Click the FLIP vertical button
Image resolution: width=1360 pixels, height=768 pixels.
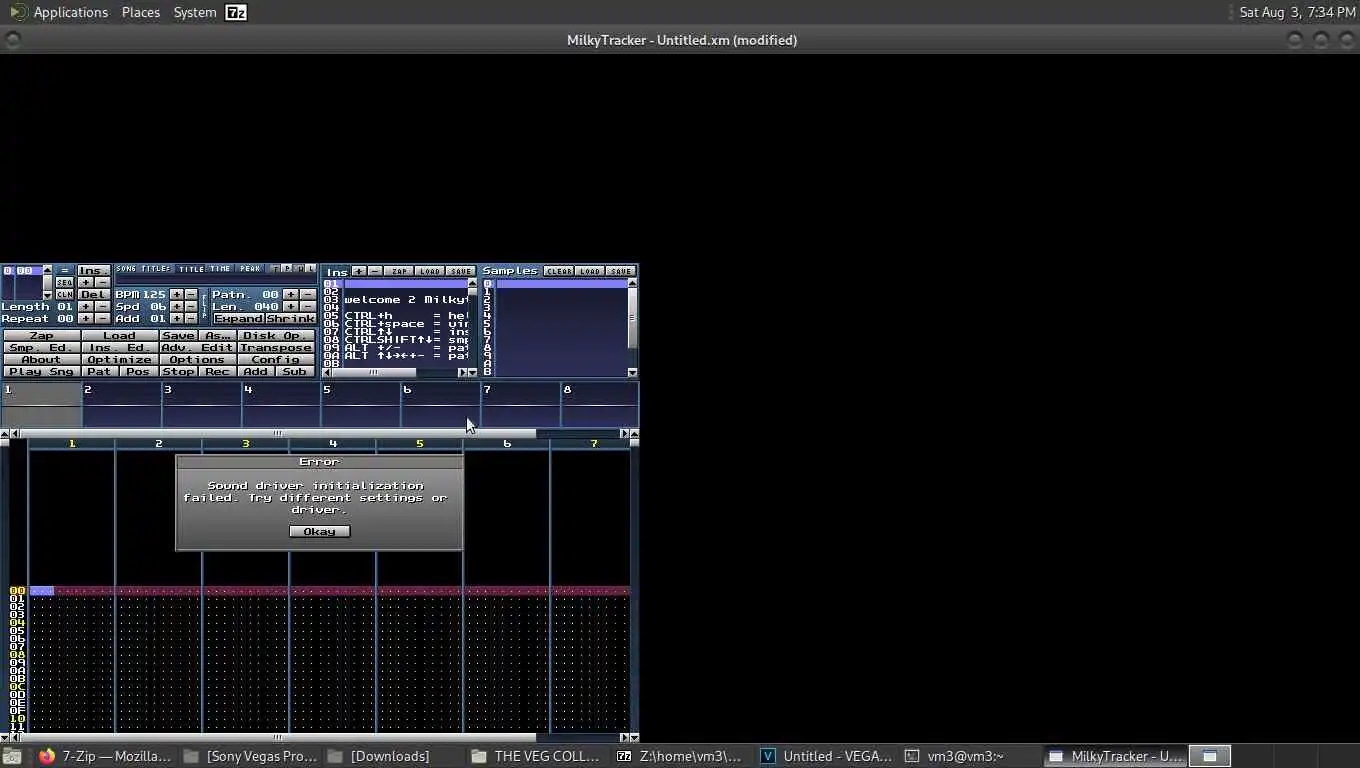pyautogui.click(x=205, y=306)
